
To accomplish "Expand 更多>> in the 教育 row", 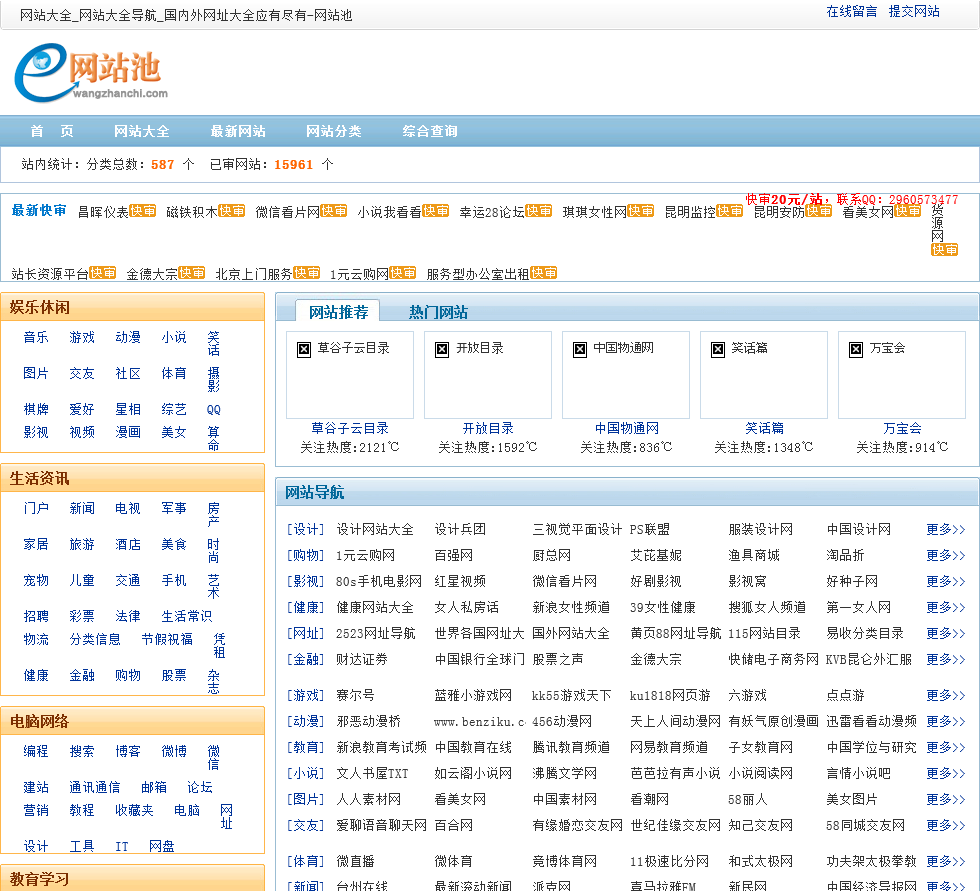I will pyautogui.click(x=946, y=747).
